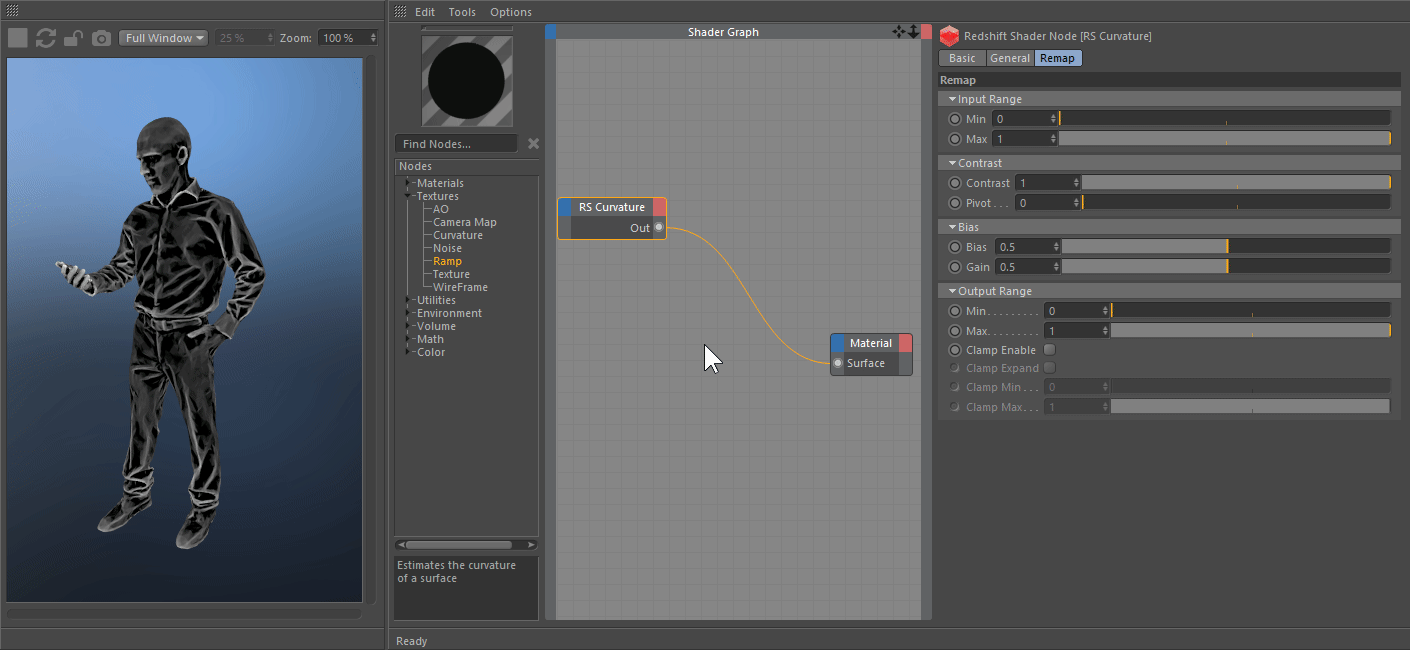Toggle the render view lock icon
Image resolution: width=1410 pixels, height=650 pixels.
[x=73, y=38]
